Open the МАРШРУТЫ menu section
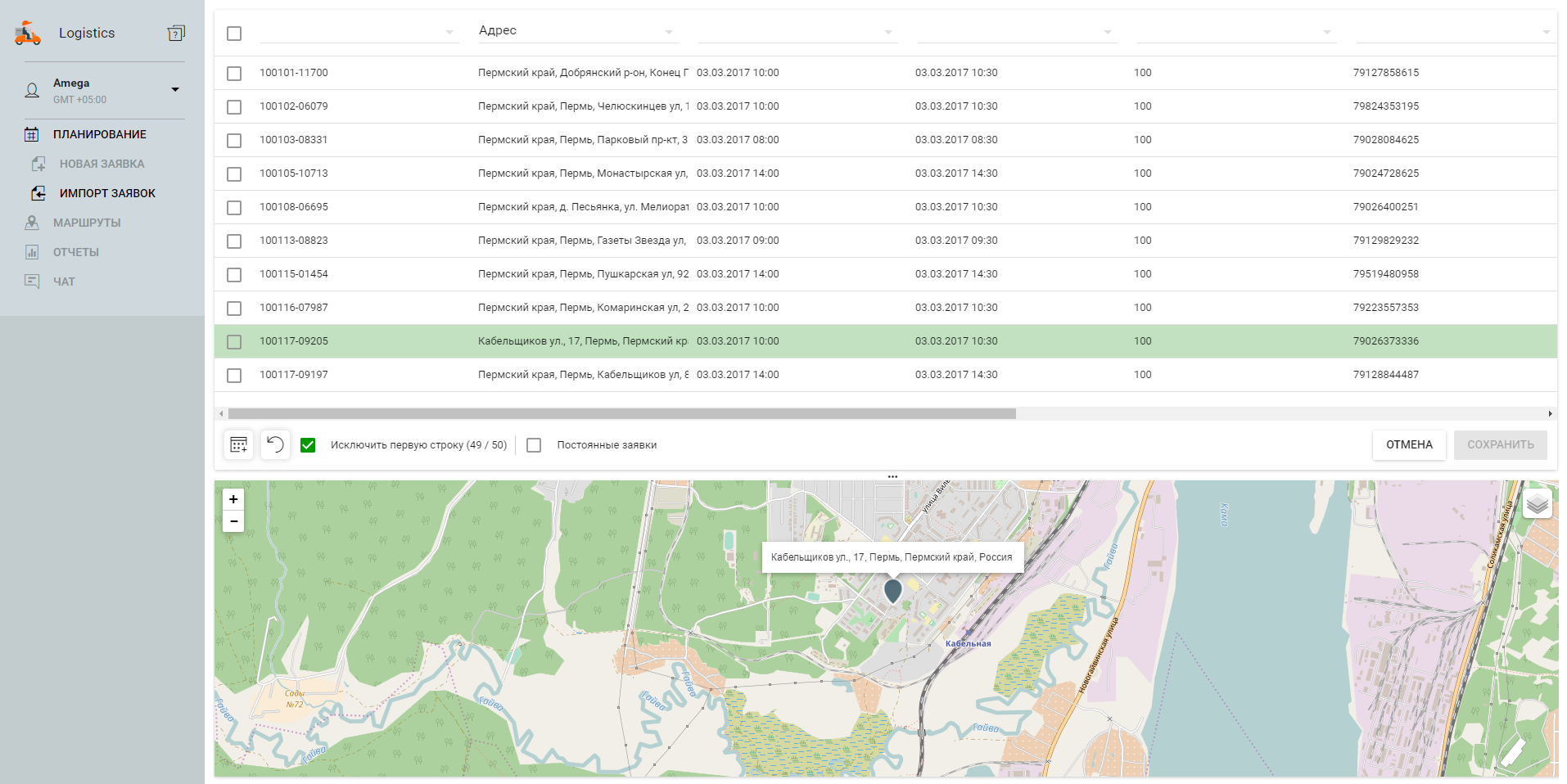The image size is (1567, 784). coord(87,223)
